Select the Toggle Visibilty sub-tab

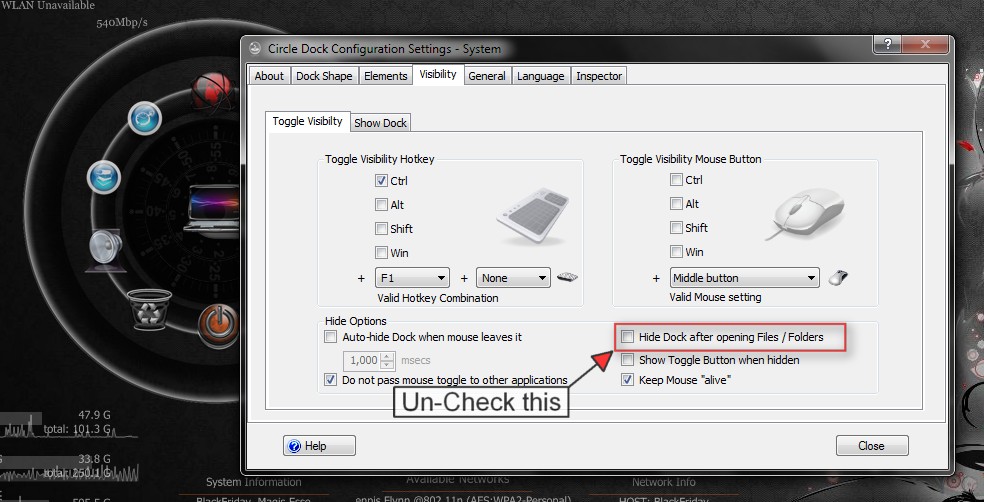308,121
